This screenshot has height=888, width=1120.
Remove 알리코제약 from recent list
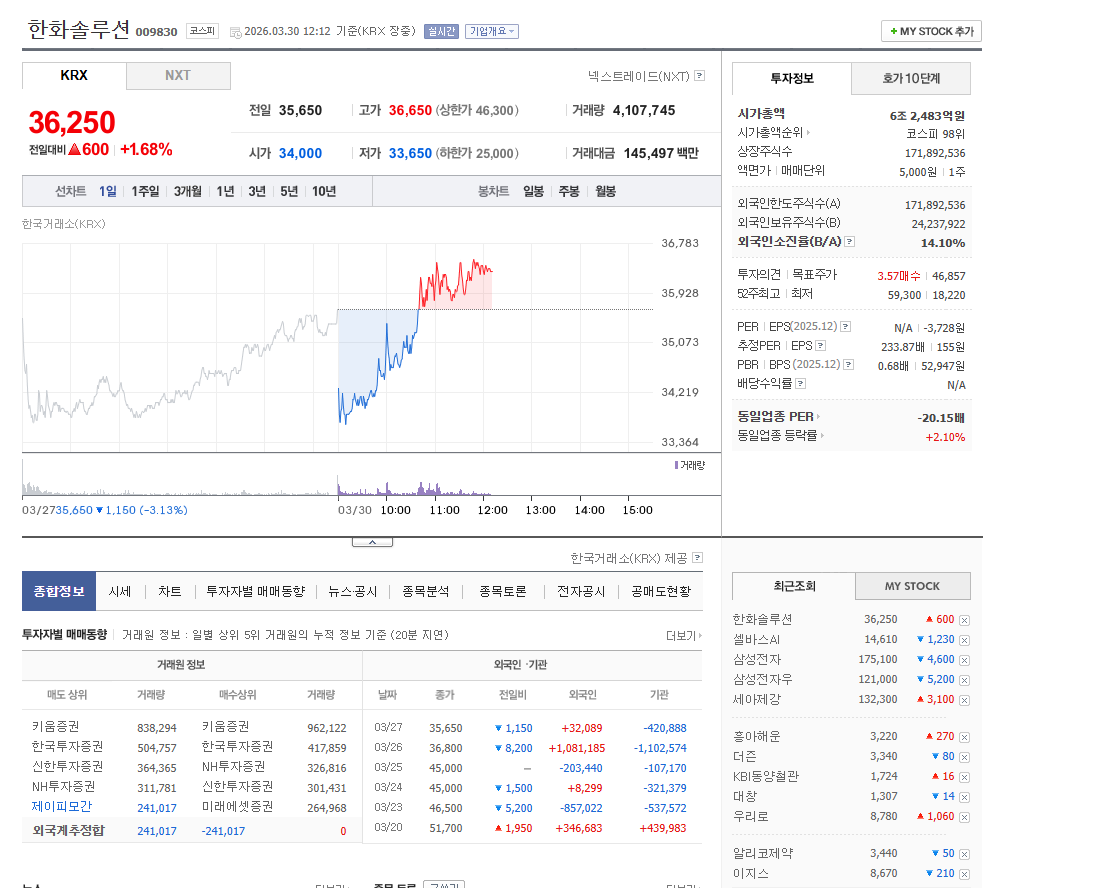(964, 854)
